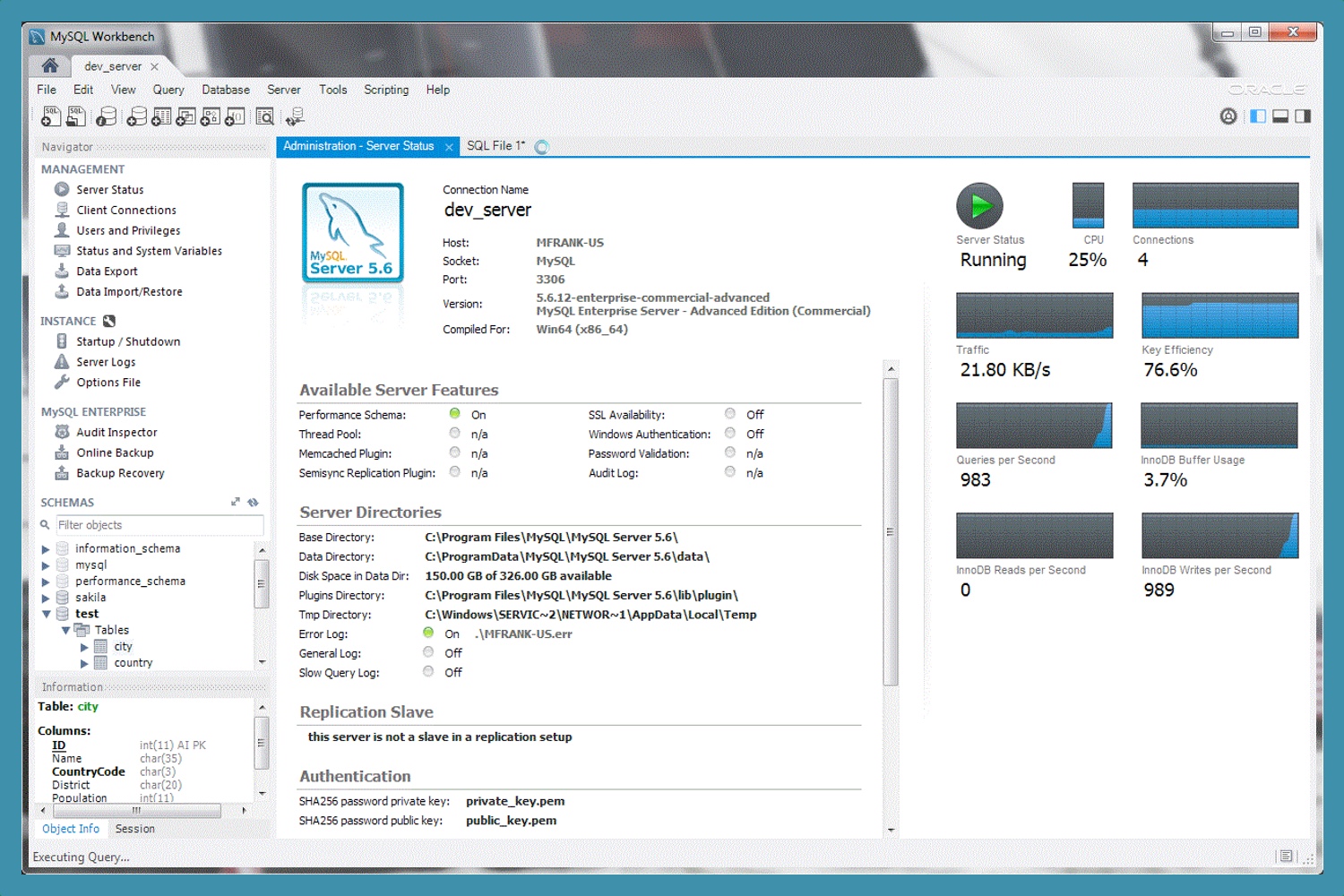Image resolution: width=1344 pixels, height=896 pixels.
Task: Create new view toolbar icon
Action: pos(185,116)
